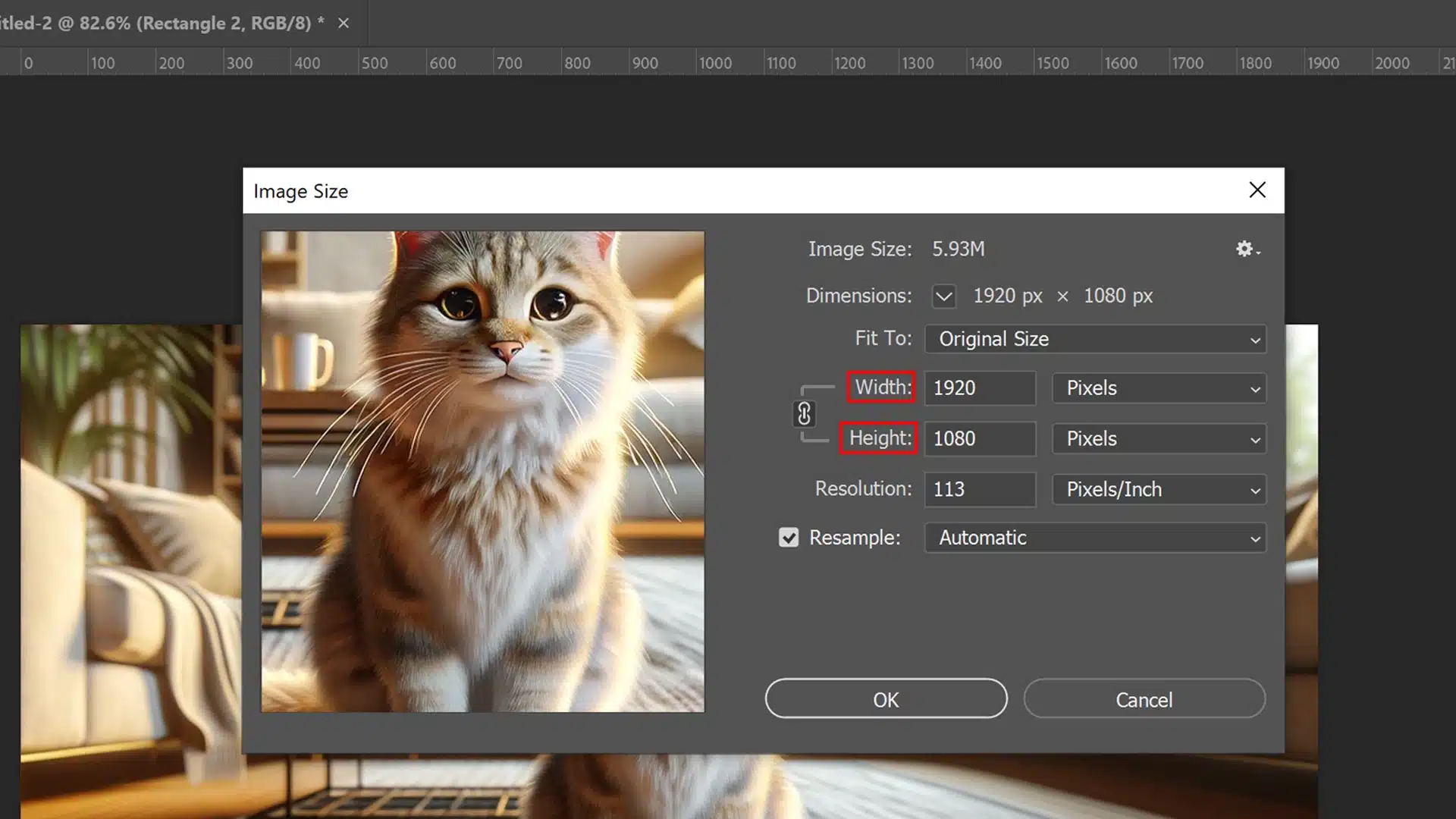1456x819 pixels.
Task: Open the Height units Pixels dropdown
Action: point(1159,439)
